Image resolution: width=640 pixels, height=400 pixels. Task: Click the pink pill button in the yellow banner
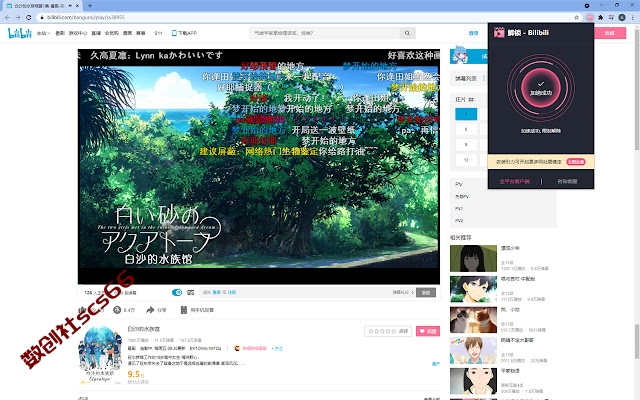point(576,162)
